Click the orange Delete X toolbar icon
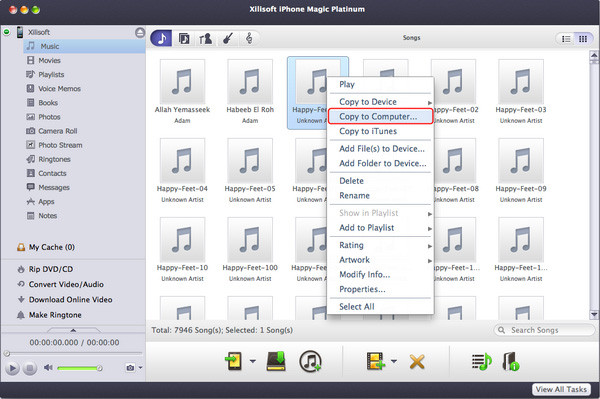 (x=417, y=362)
